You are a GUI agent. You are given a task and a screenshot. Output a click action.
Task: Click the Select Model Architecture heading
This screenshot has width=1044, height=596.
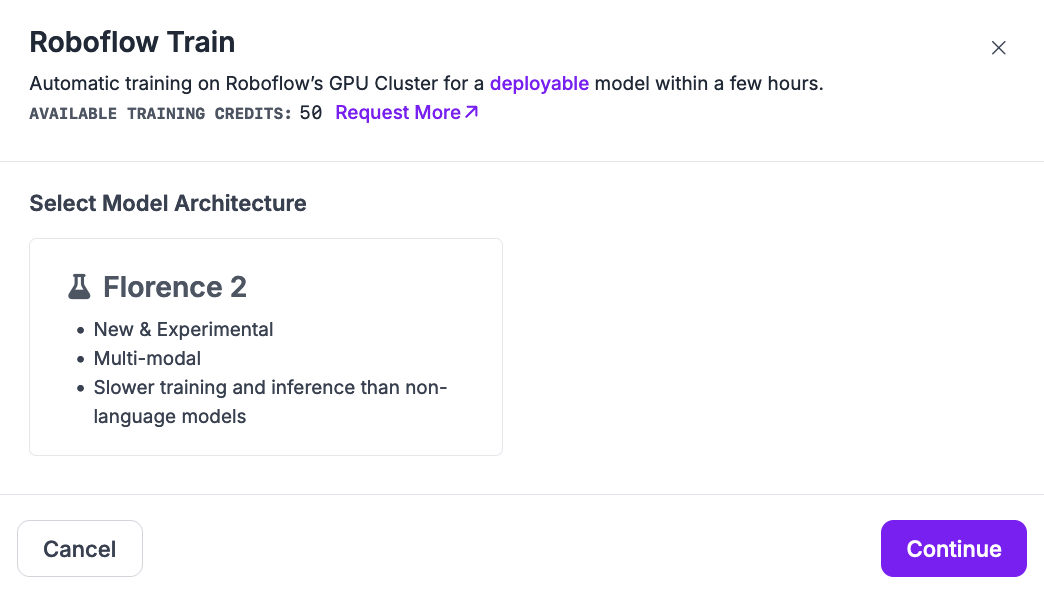coord(168,204)
